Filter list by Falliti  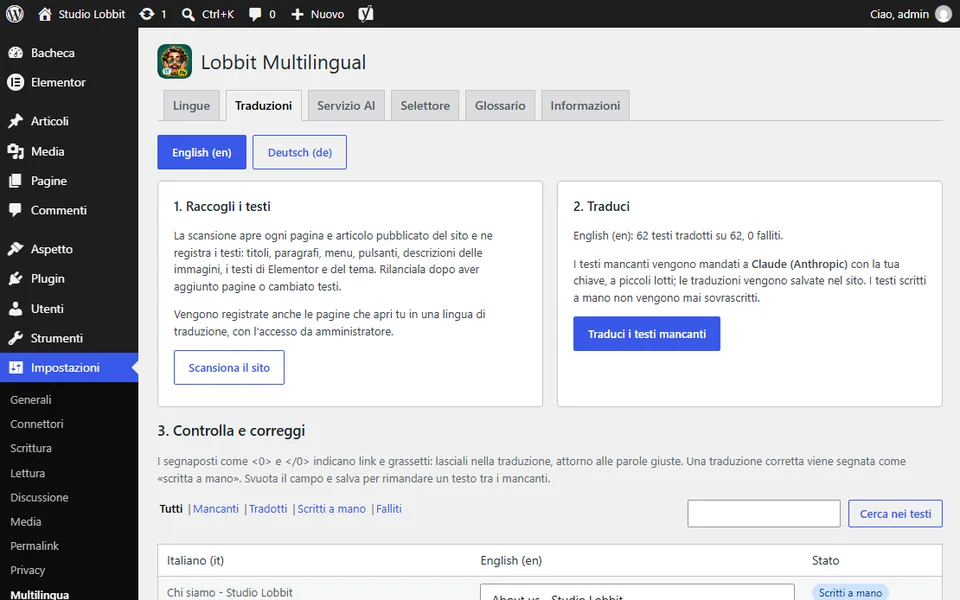[x=389, y=509]
